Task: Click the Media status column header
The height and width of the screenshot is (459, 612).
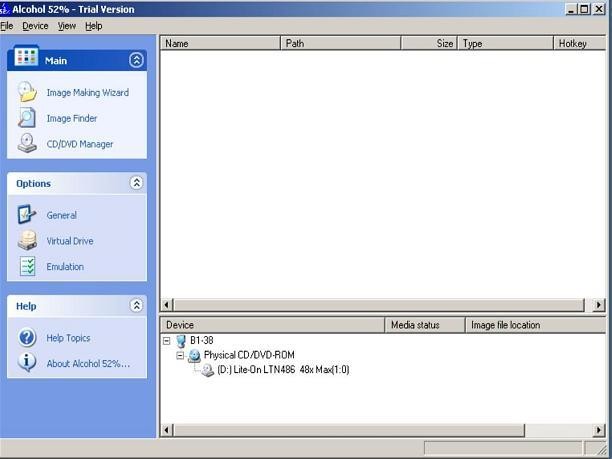Action: tap(425, 325)
